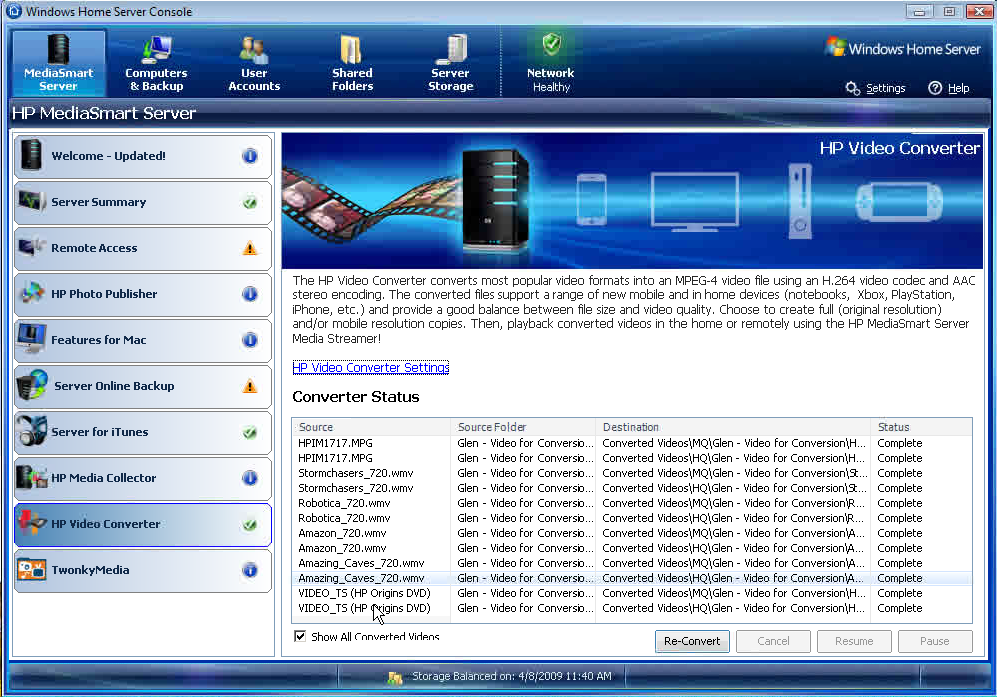Image resolution: width=997 pixels, height=697 pixels.
Task: Select the HQ Robotica_720.wmv row
Action: tap(632, 518)
